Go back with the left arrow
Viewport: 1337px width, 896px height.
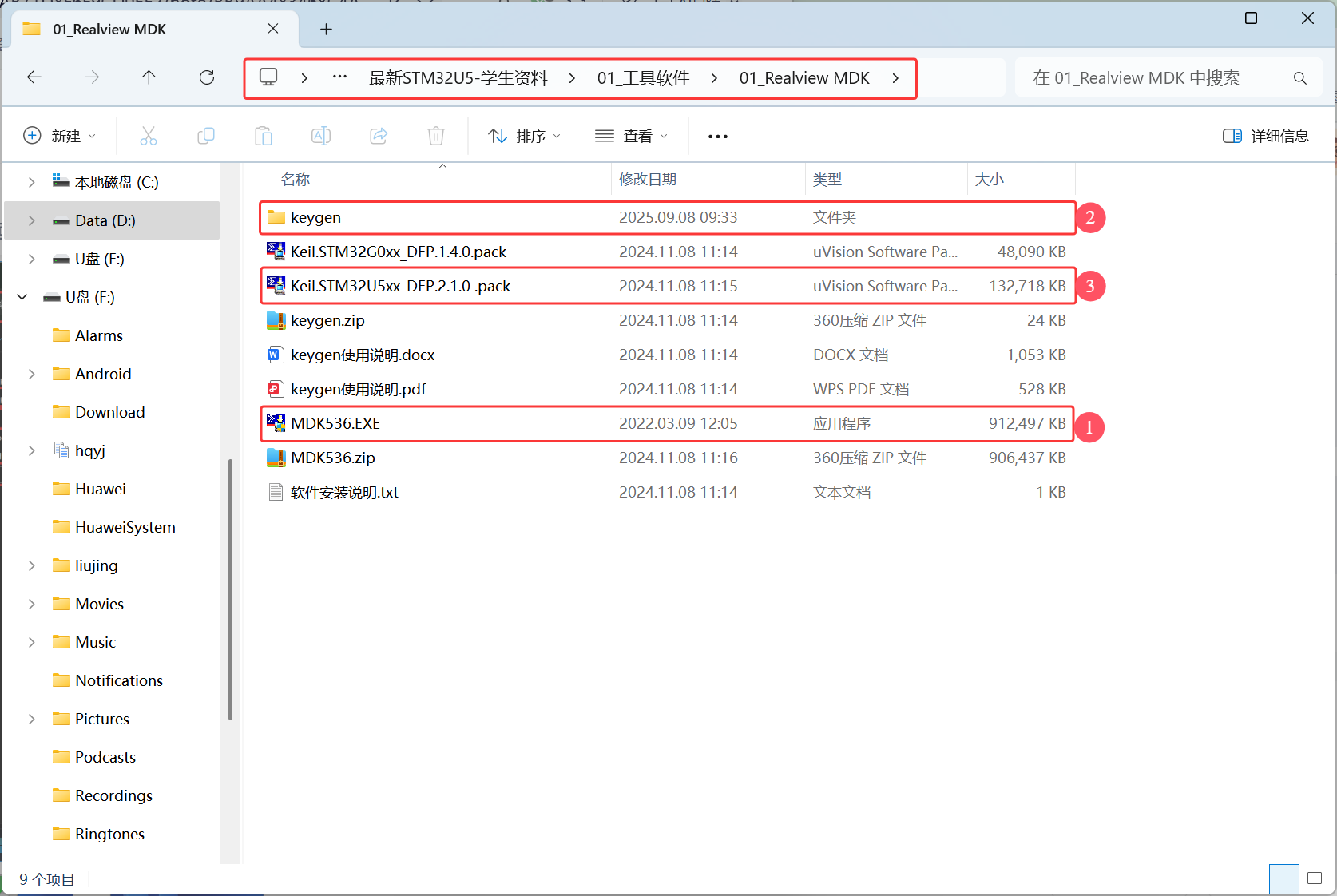(x=34, y=77)
